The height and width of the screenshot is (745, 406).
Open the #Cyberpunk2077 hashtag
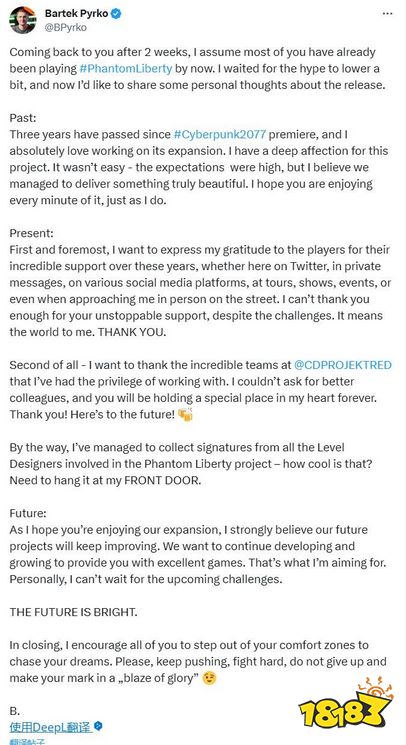coord(220,134)
